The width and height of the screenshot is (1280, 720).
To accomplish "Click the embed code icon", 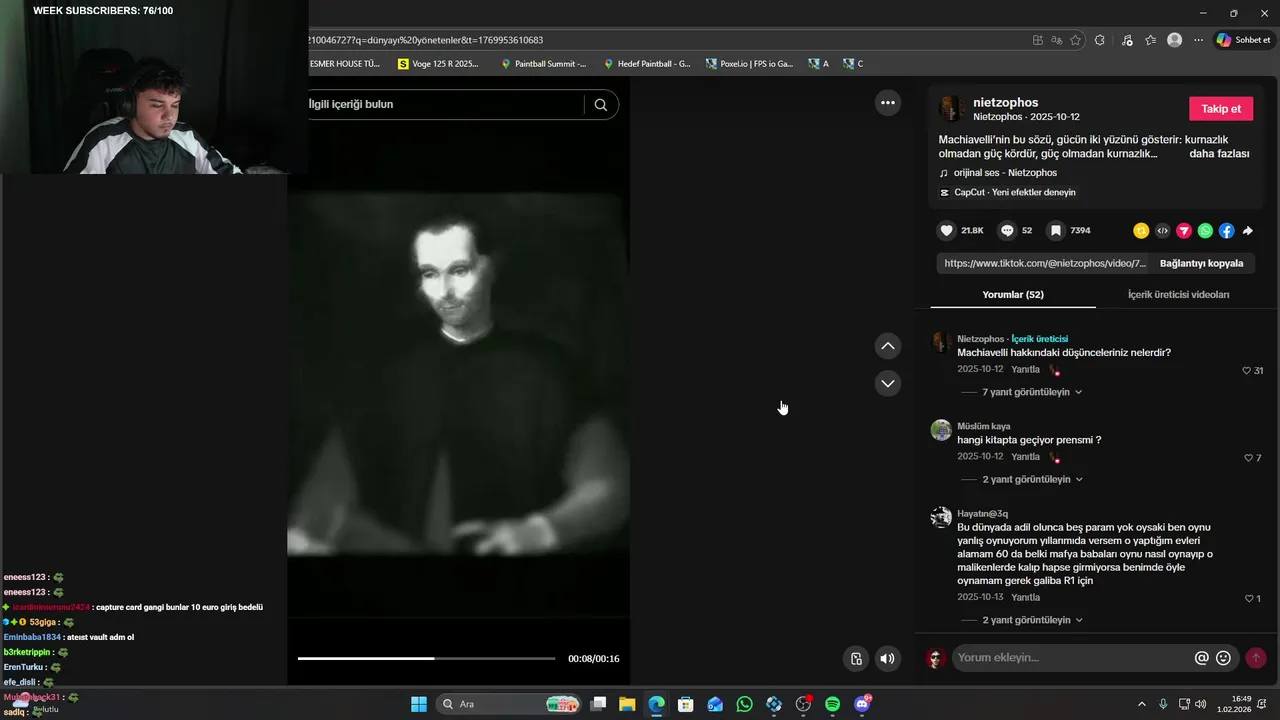I will point(1162,231).
